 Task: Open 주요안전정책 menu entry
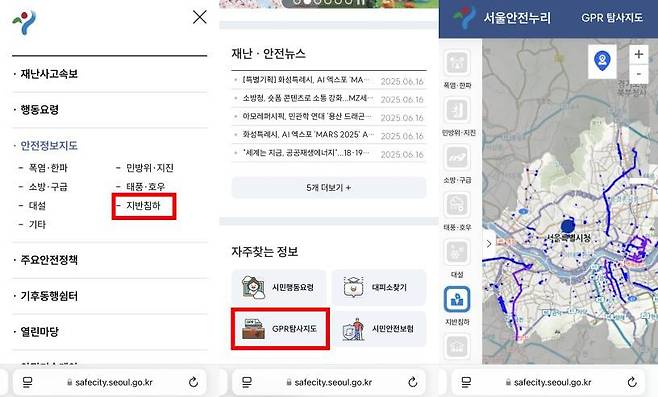click(49, 260)
